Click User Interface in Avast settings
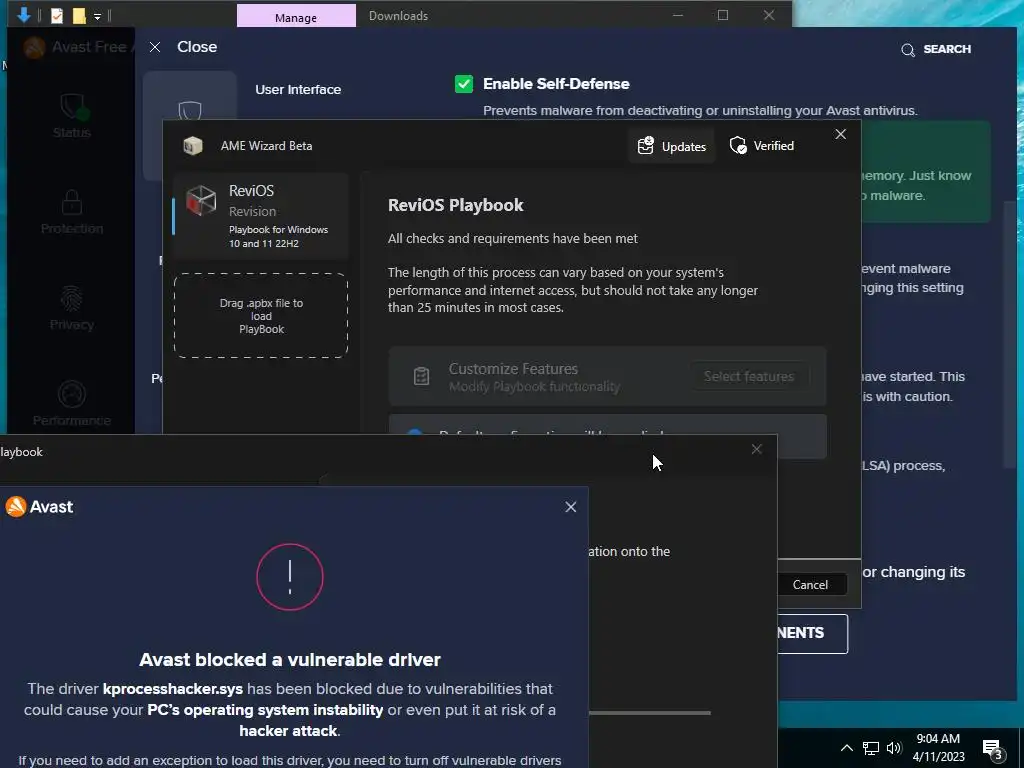1024x768 pixels. point(298,89)
